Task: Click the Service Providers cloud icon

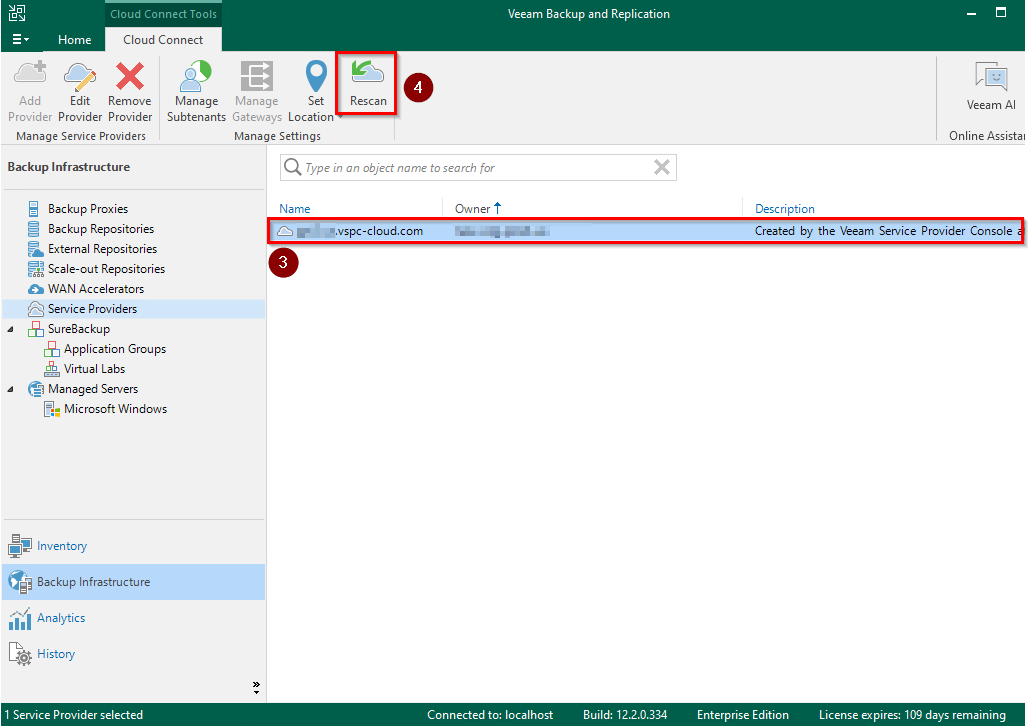Action: click(35, 309)
